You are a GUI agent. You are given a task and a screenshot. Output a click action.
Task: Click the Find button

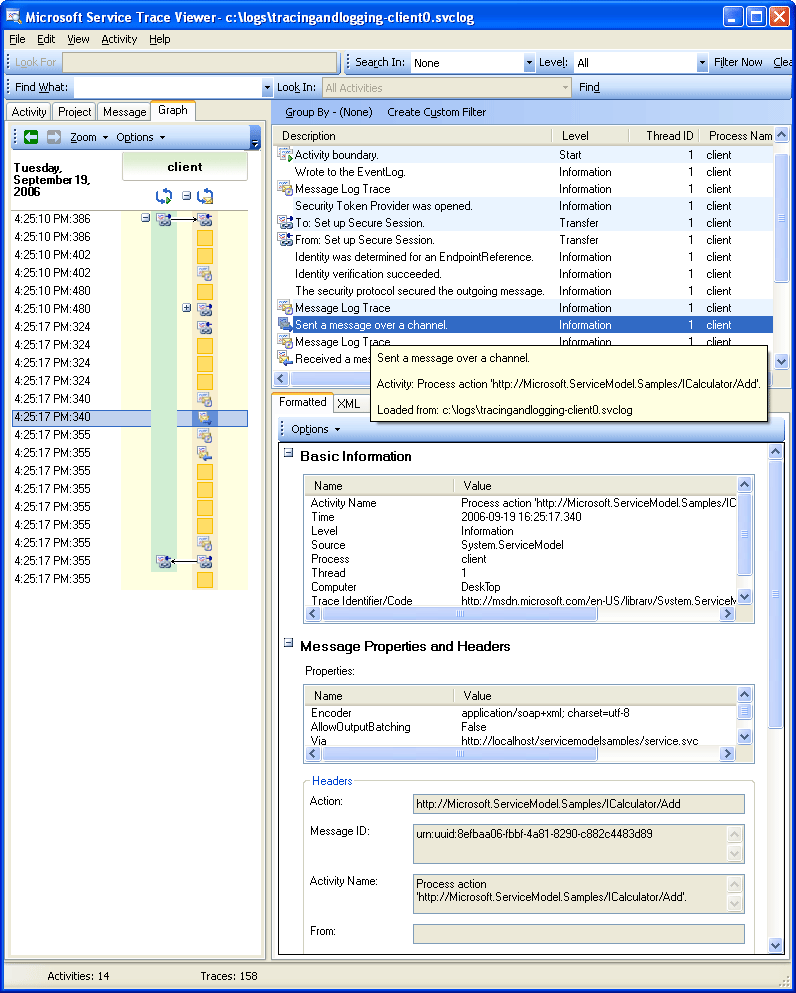click(x=589, y=87)
